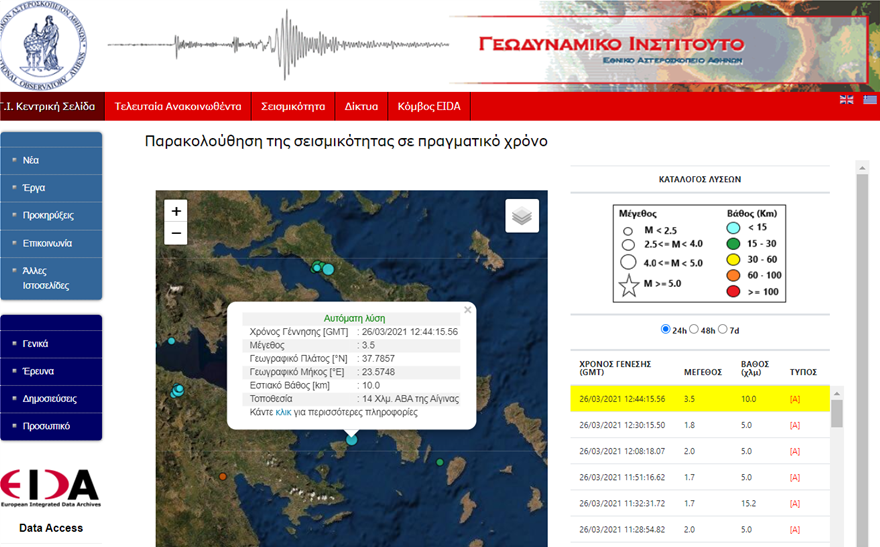Click the orange earthquake marker on map
This screenshot has width=880, height=547.
tap(223, 477)
